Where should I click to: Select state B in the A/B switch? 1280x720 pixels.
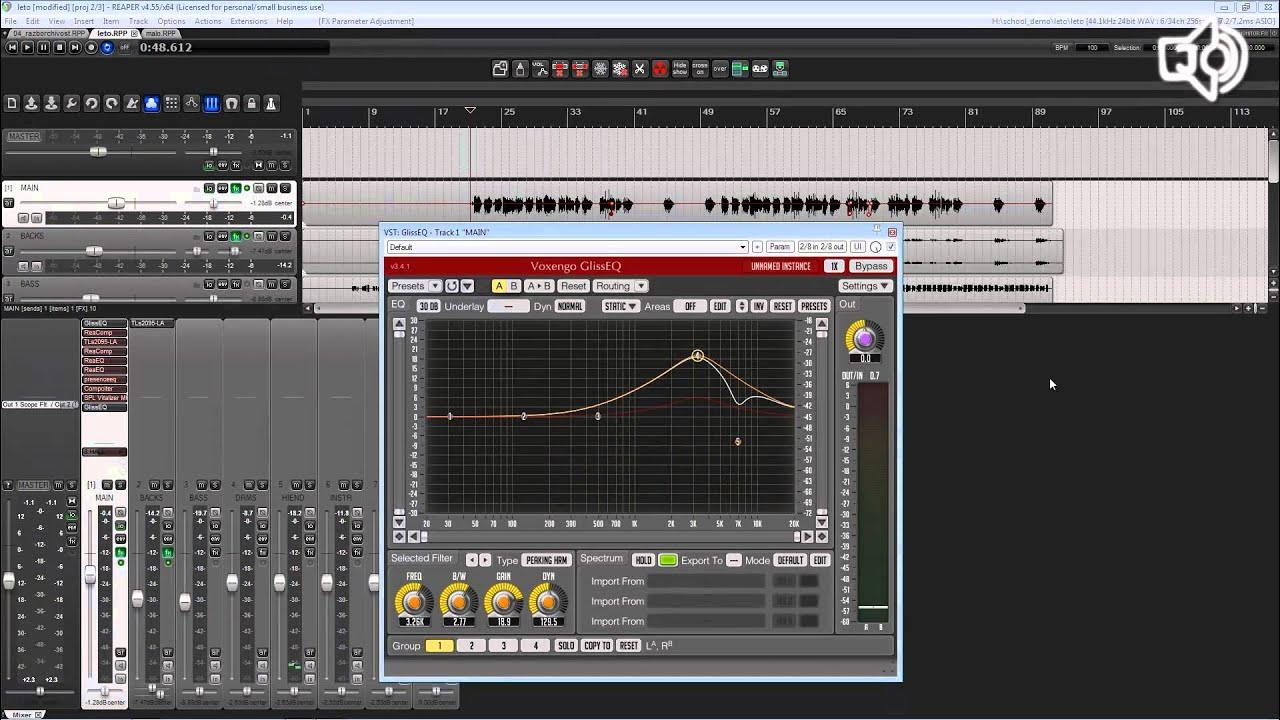pos(514,286)
